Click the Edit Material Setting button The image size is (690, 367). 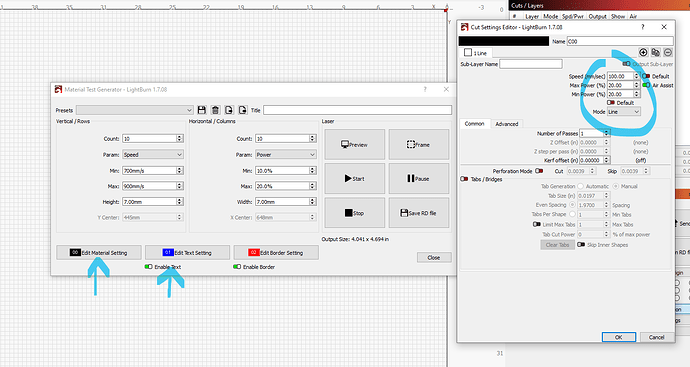99,253
